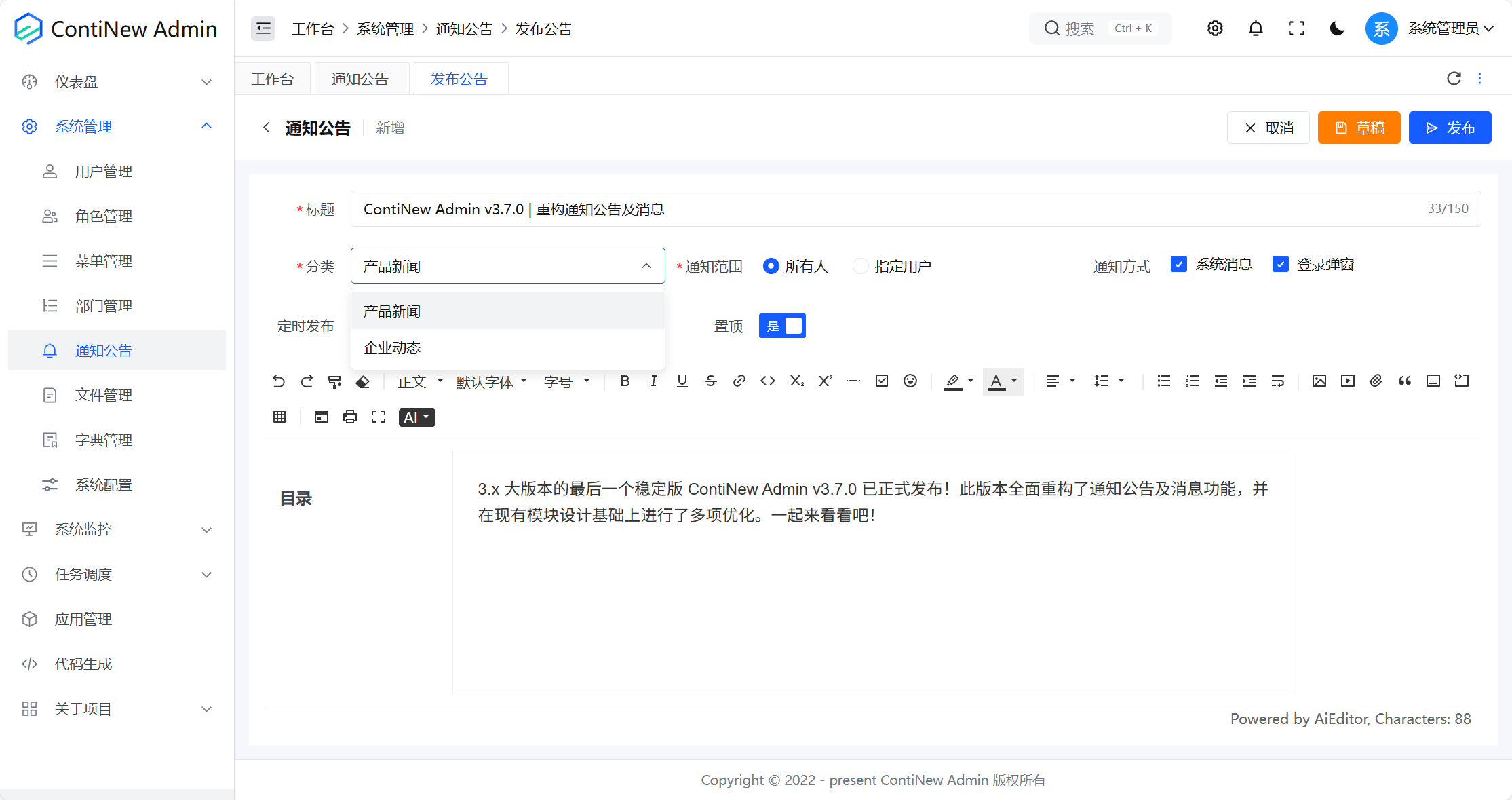This screenshot has height=800, width=1512.
Task: Open 字典管理 in the sidebar
Action: [117, 440]
